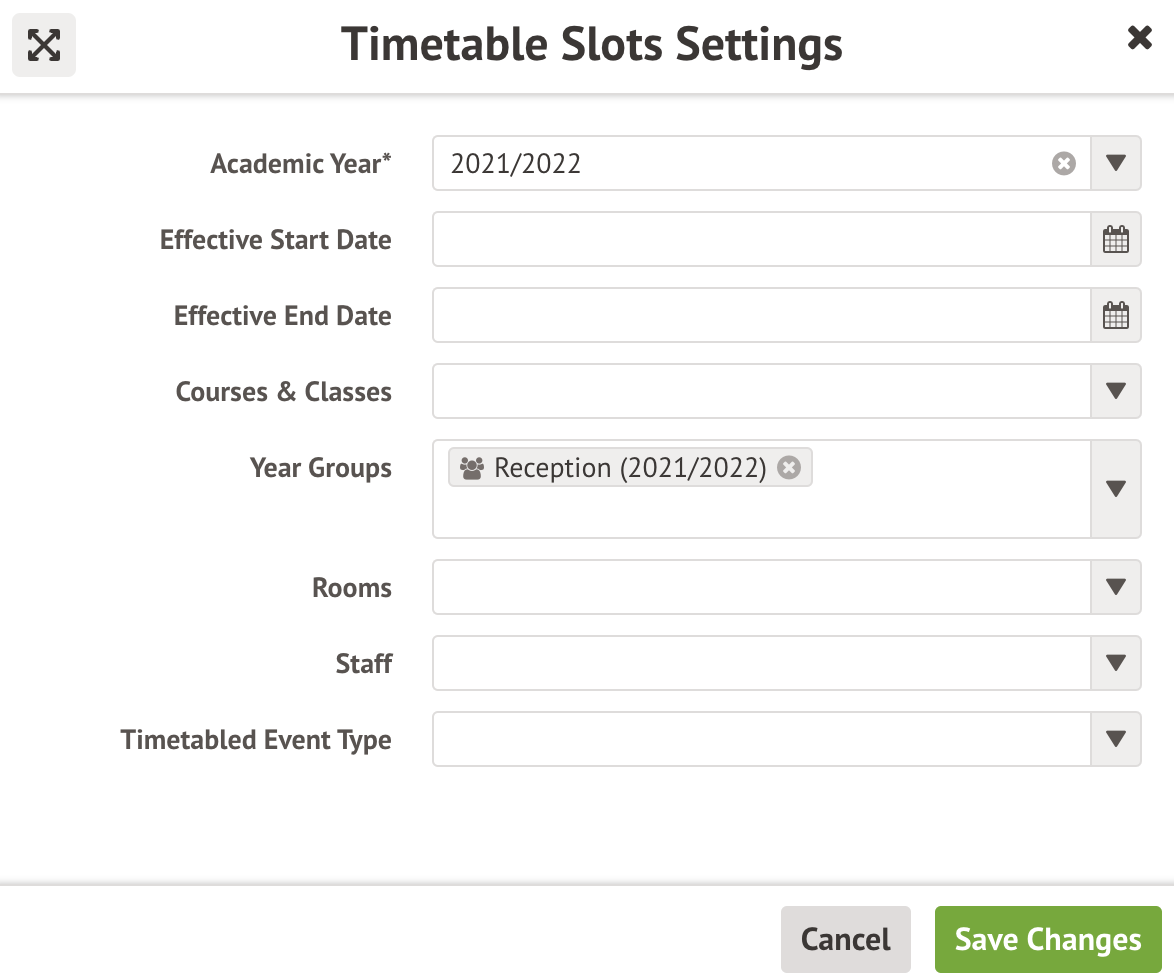
Task: Expand the Year Groups dropdown arrow
Action: click(1116, 489)
